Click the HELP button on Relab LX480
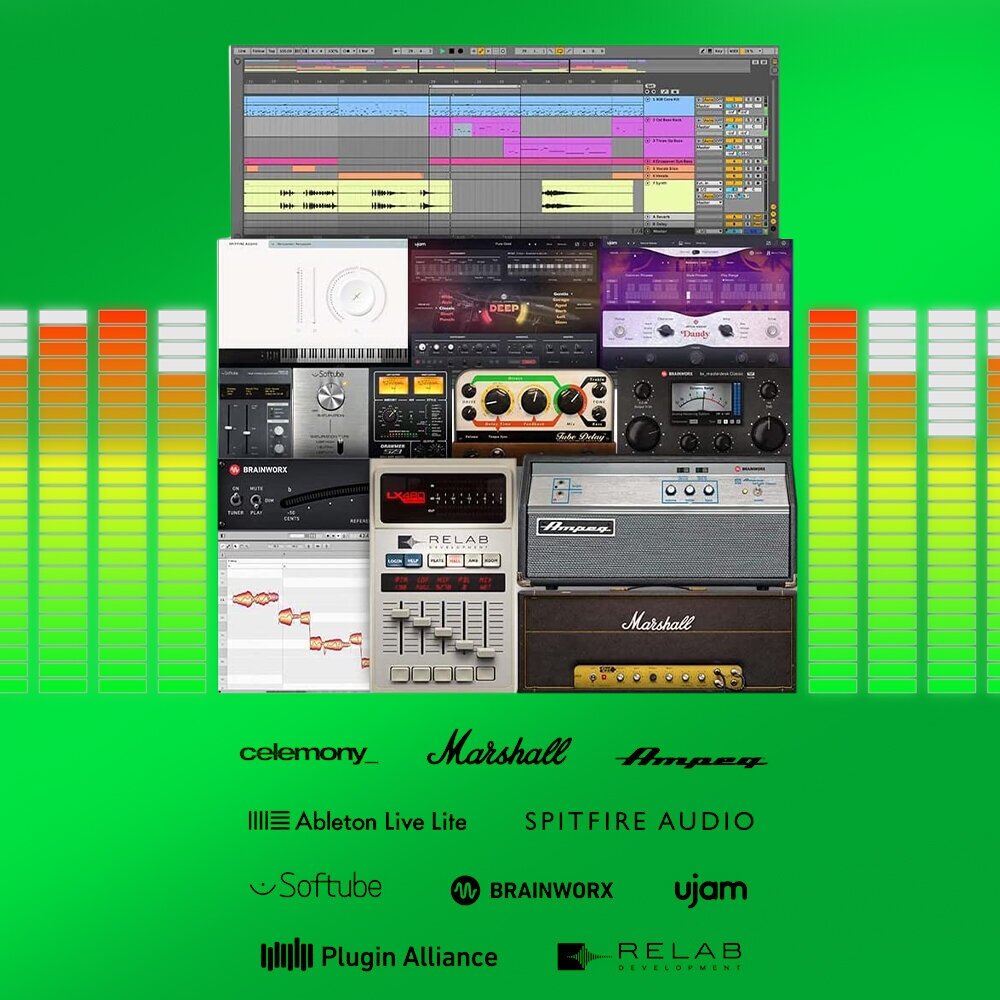This screenshot has height=1000, width=1000. tap(413, 561)
